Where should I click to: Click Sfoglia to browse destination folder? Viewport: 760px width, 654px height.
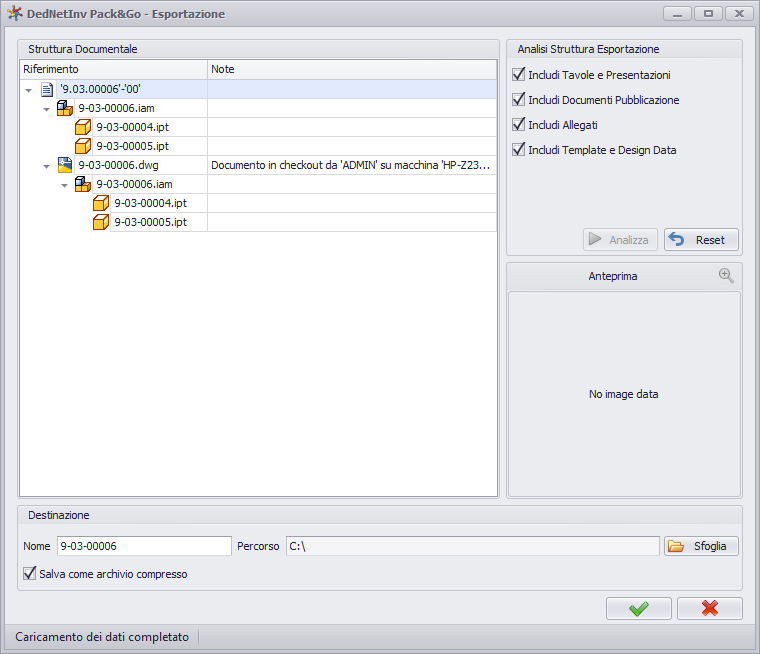tap(701, 546)
